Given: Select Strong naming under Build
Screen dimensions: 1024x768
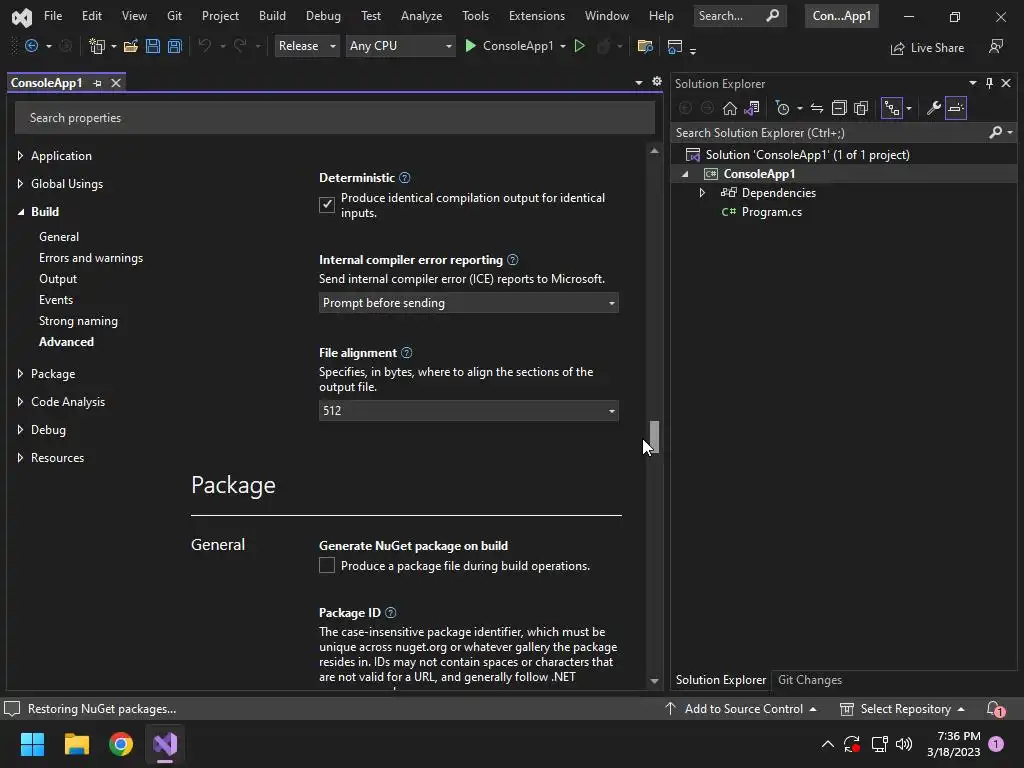Looking at the screenshot, I should point(78,321).
